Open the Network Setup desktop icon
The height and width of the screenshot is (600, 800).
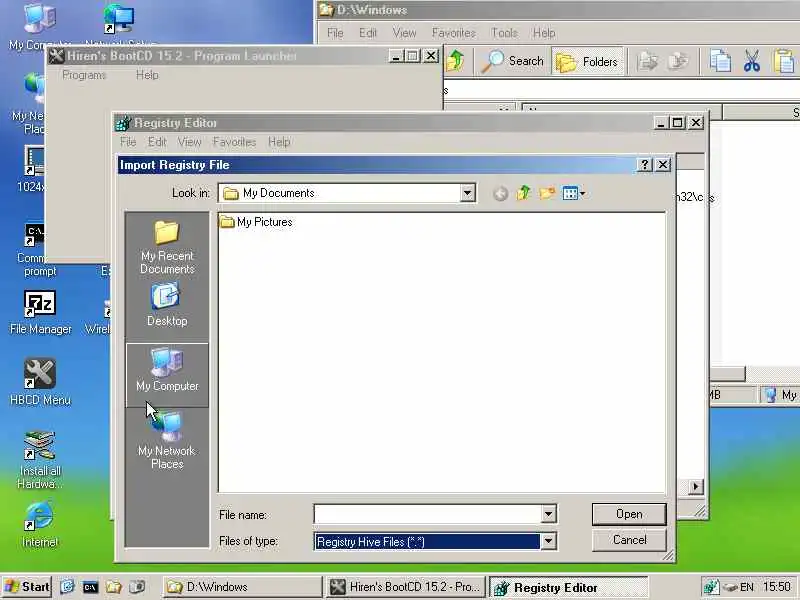(120, 25)
